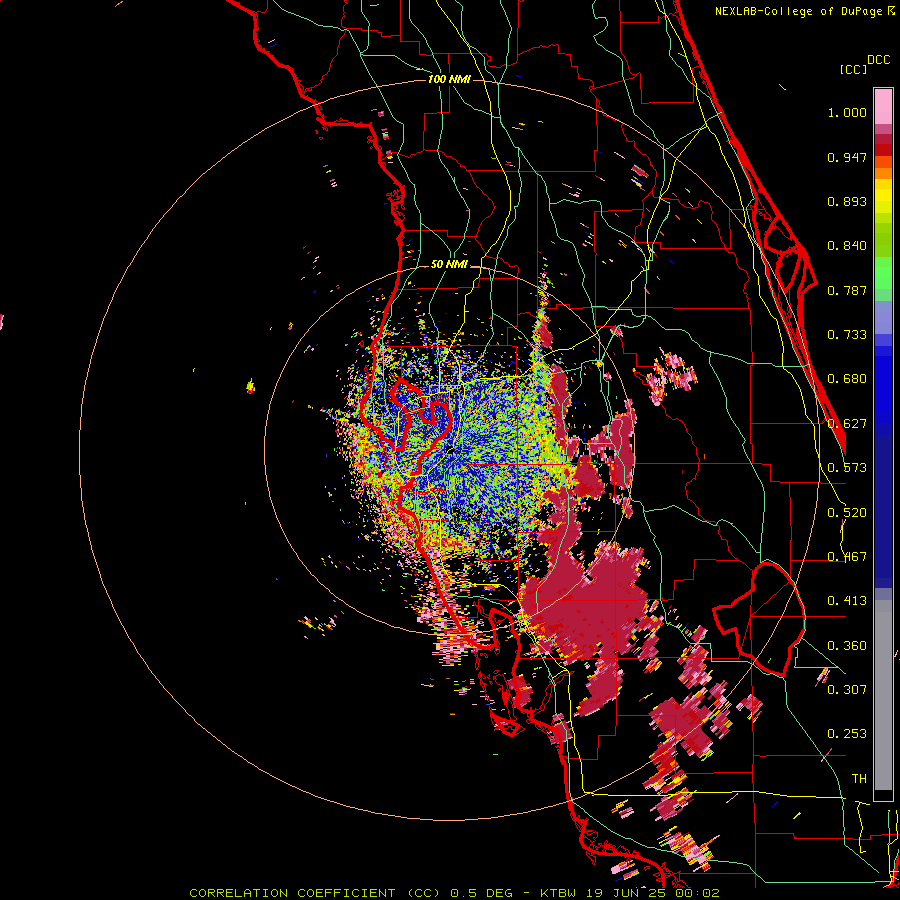Click the 0.253 scale value

[847, 734]
